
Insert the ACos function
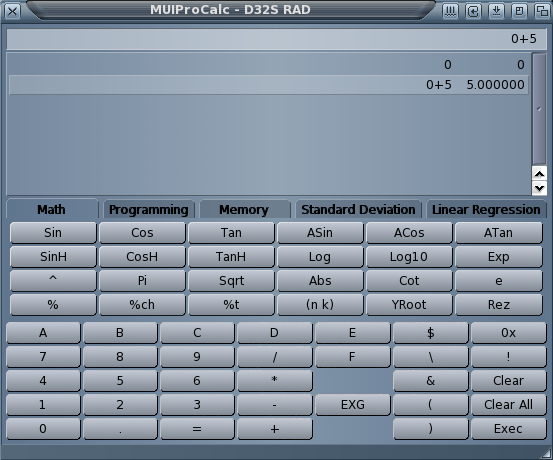(x=409, y=233)
